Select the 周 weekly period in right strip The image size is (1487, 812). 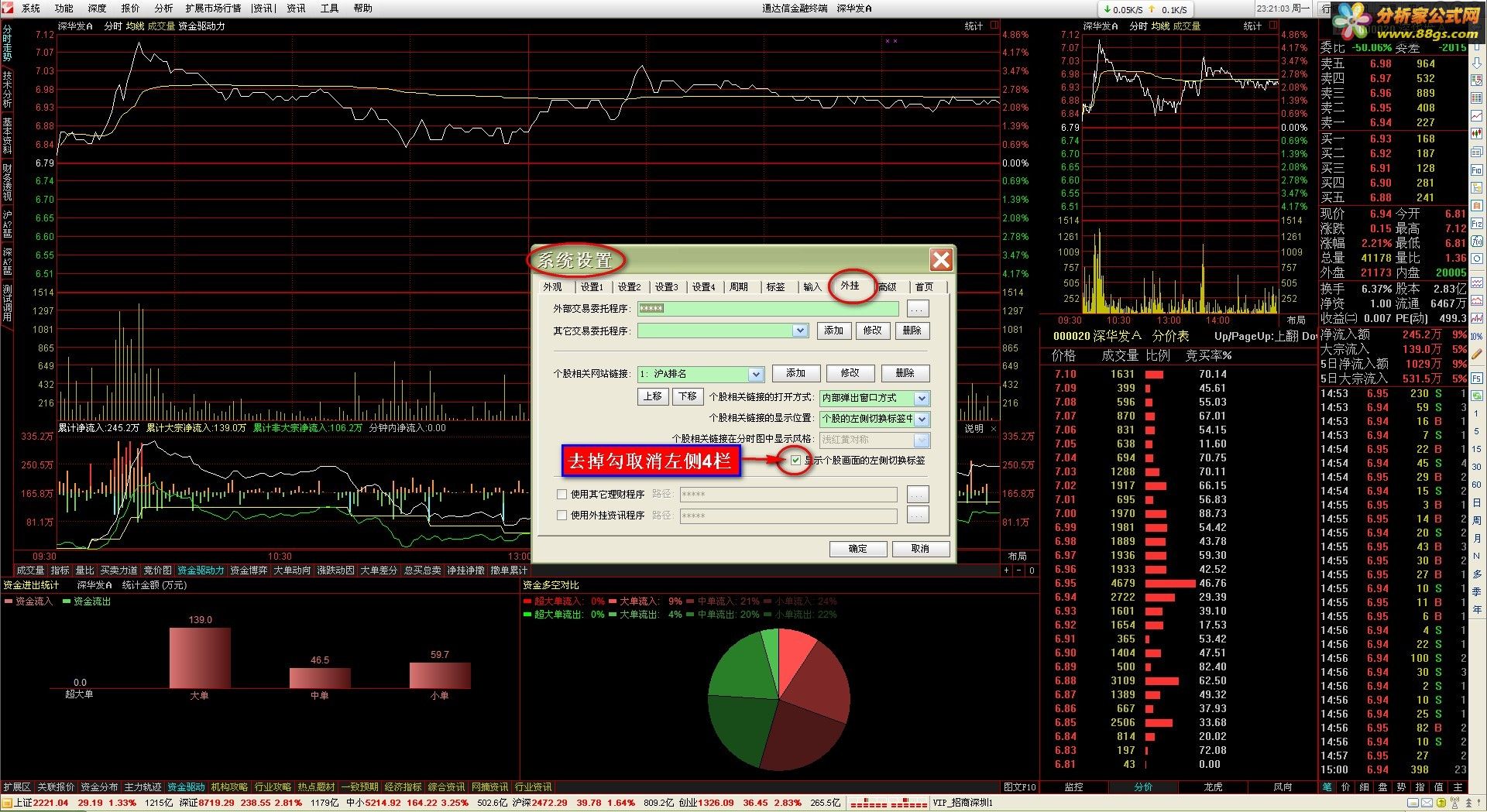point(1477,519)
